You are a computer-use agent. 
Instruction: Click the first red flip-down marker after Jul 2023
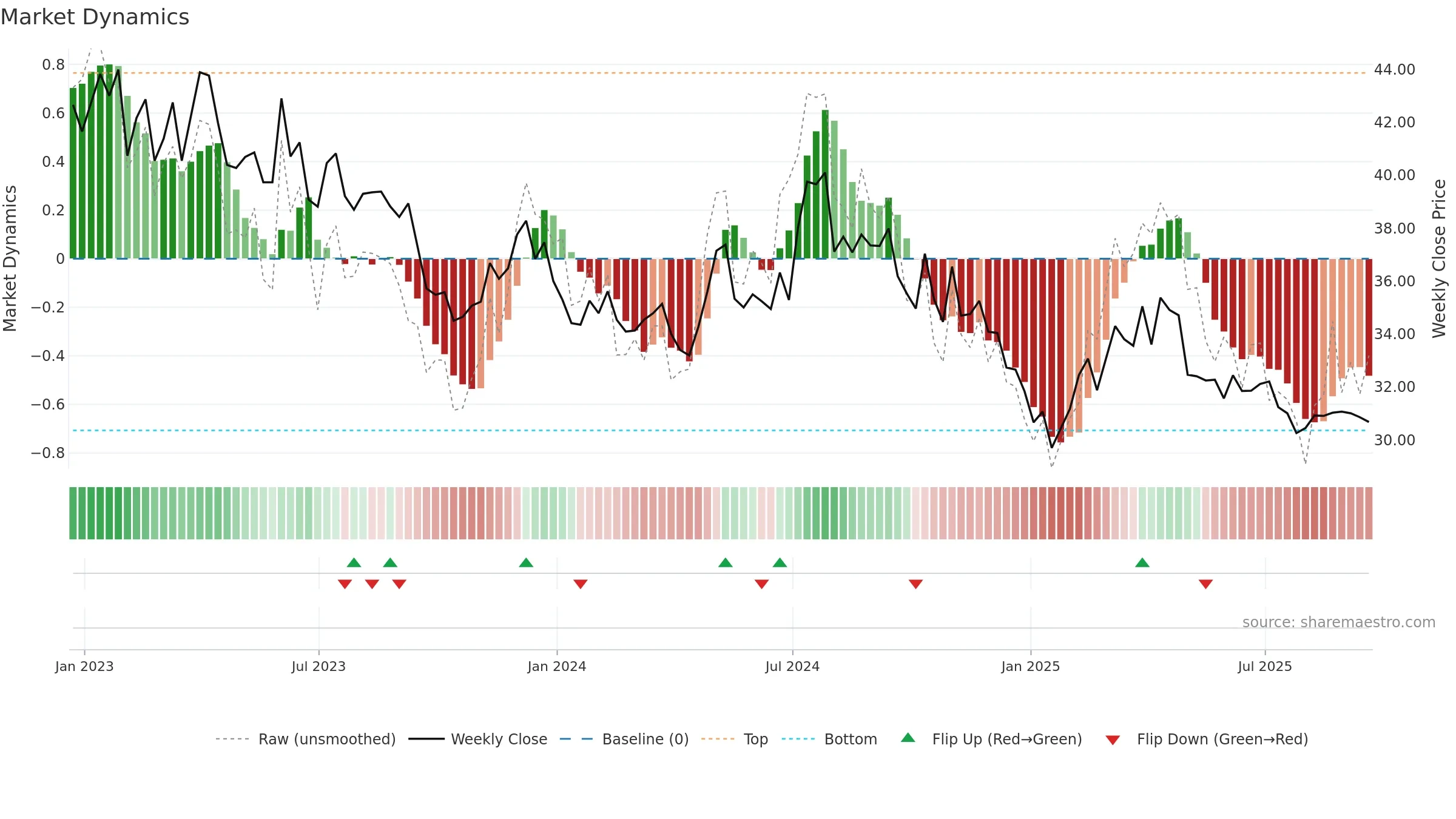point(345,584)
